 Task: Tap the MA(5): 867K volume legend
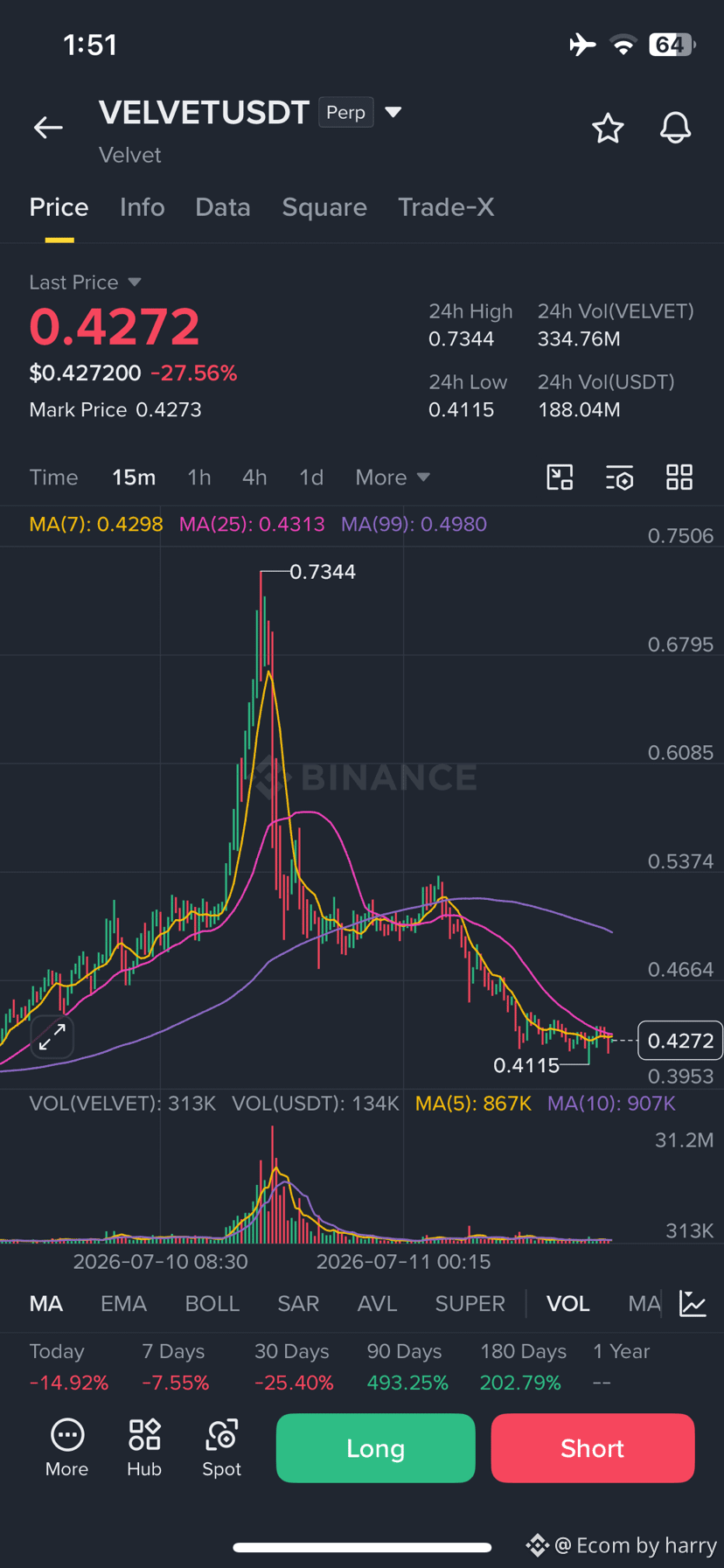point(473,1104)
